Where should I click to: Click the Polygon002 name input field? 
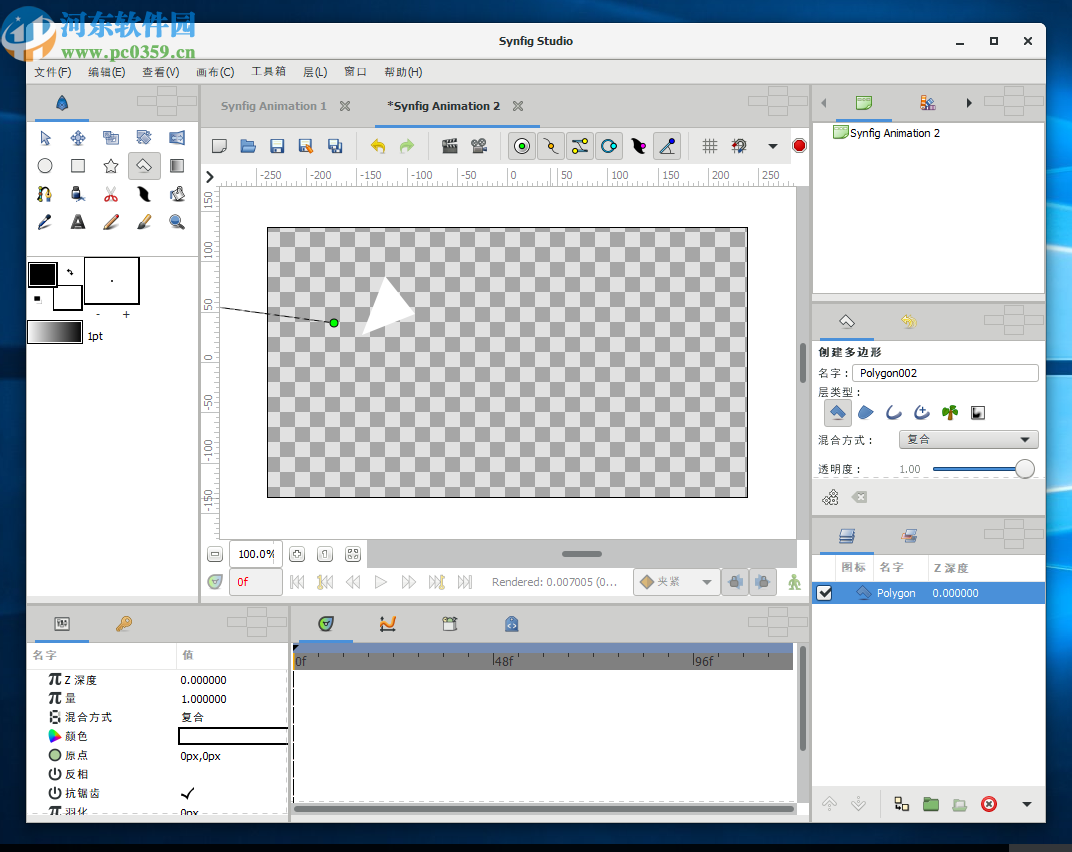[946, 372]
